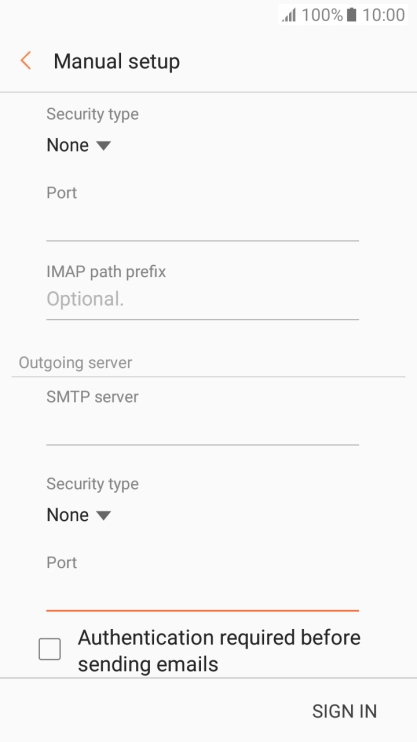
Task: Focus the incoming Port input field
Action: 203,225
